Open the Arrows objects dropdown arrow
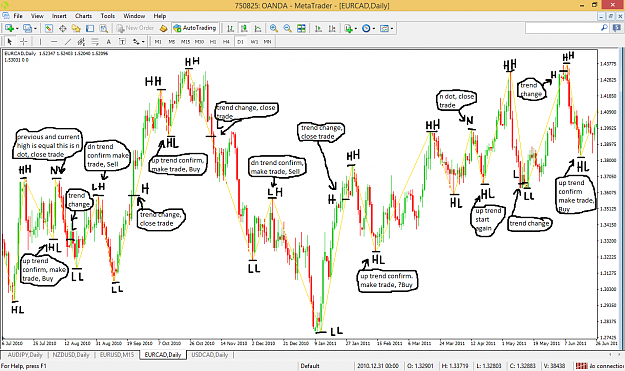The width and height of the screenshot is (625, 371). 143,42
